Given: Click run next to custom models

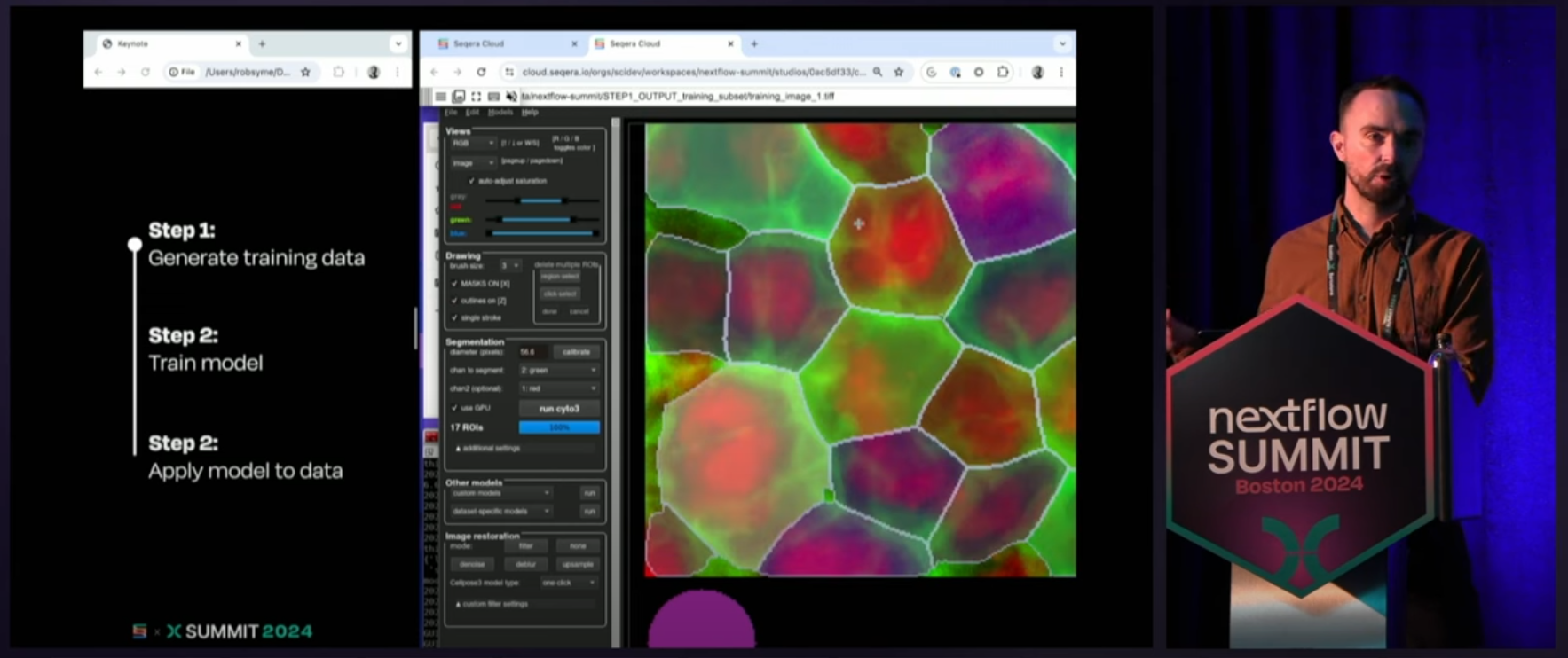Looking at the screenshot, I should click(589, 493).
